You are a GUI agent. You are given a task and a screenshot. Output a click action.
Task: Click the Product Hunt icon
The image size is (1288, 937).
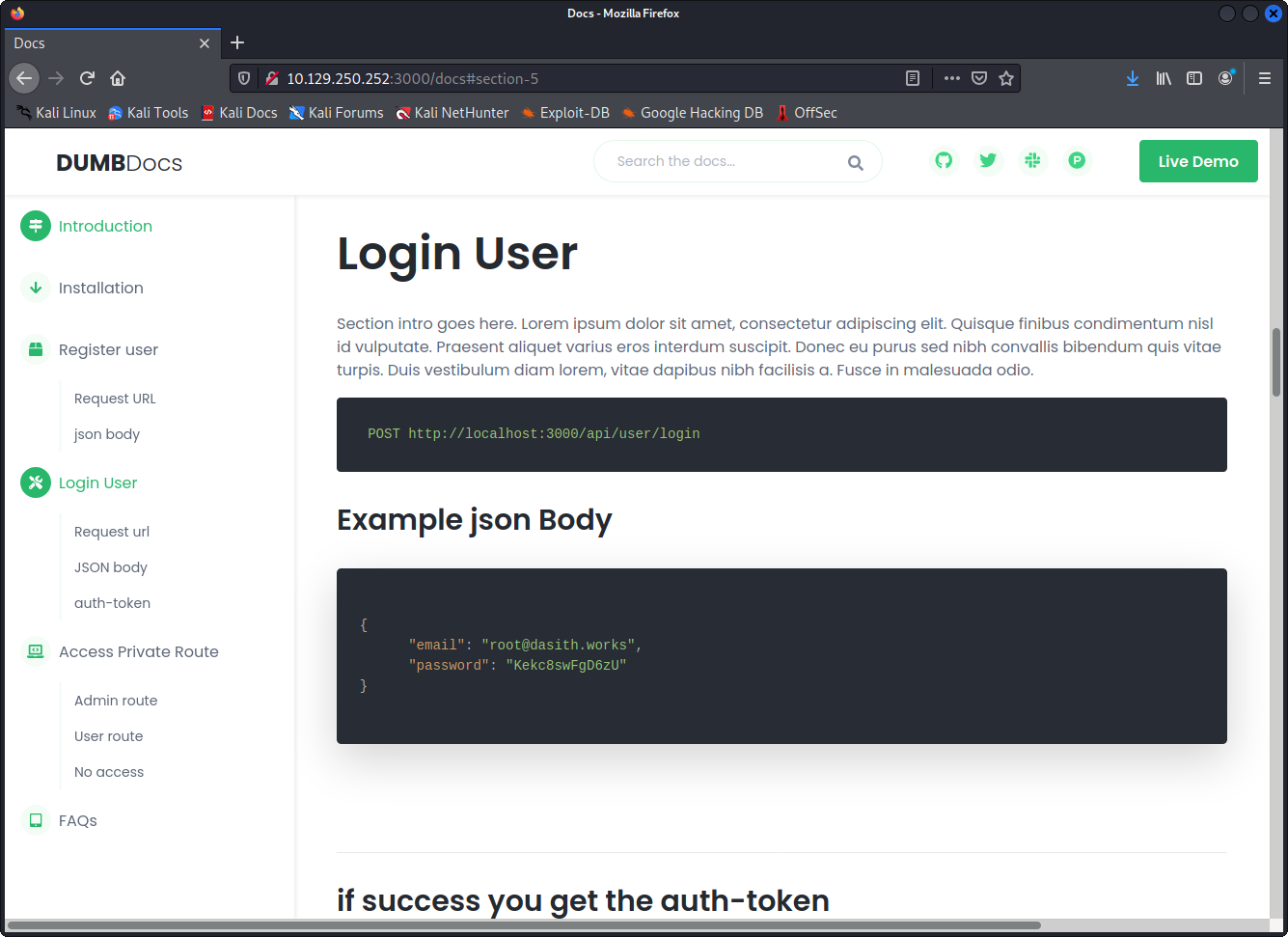tap(1077, 160)
